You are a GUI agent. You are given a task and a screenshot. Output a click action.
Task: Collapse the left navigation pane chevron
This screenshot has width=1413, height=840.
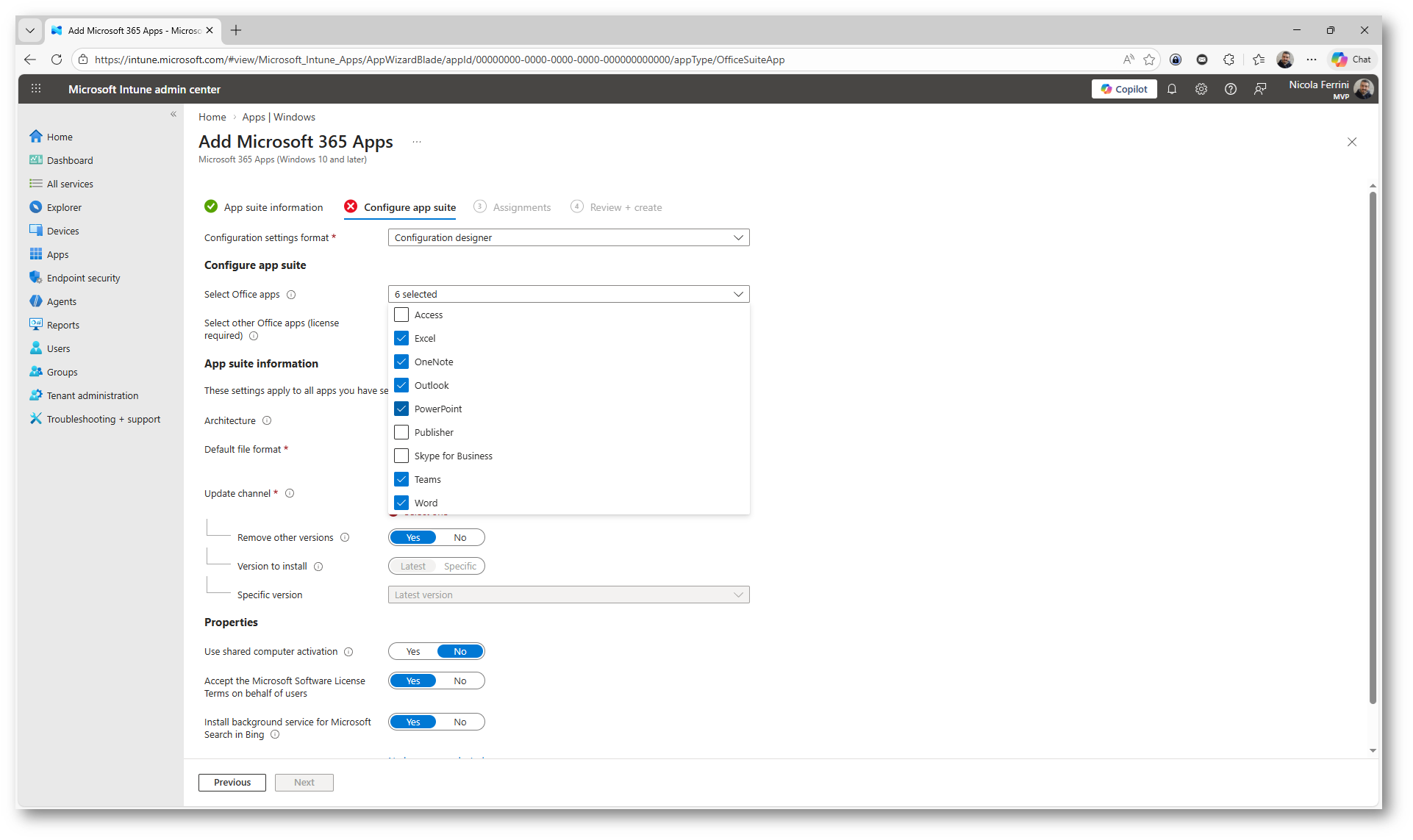pos(174,114)
